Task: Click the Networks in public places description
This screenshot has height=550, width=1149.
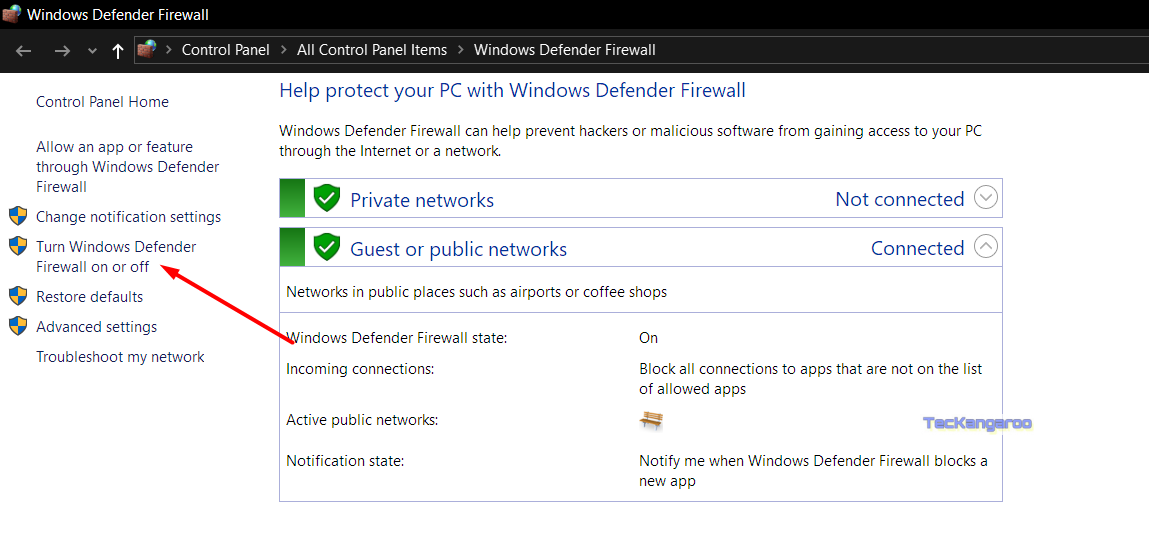Action: pyautogui.click(x=476, y=291)
